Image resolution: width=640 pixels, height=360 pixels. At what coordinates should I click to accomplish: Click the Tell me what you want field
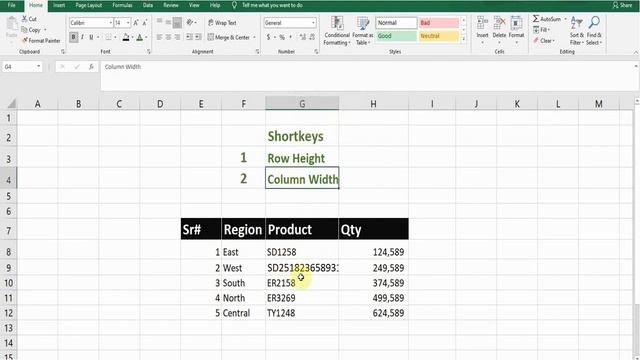tap(272, 5)
